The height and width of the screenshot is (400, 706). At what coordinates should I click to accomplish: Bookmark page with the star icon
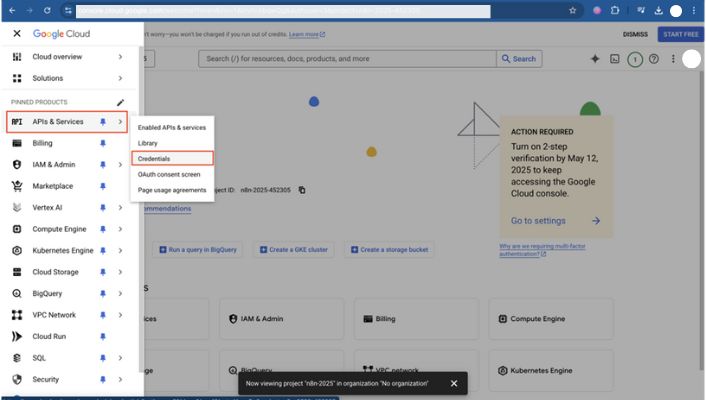click(x=572, y=10)
